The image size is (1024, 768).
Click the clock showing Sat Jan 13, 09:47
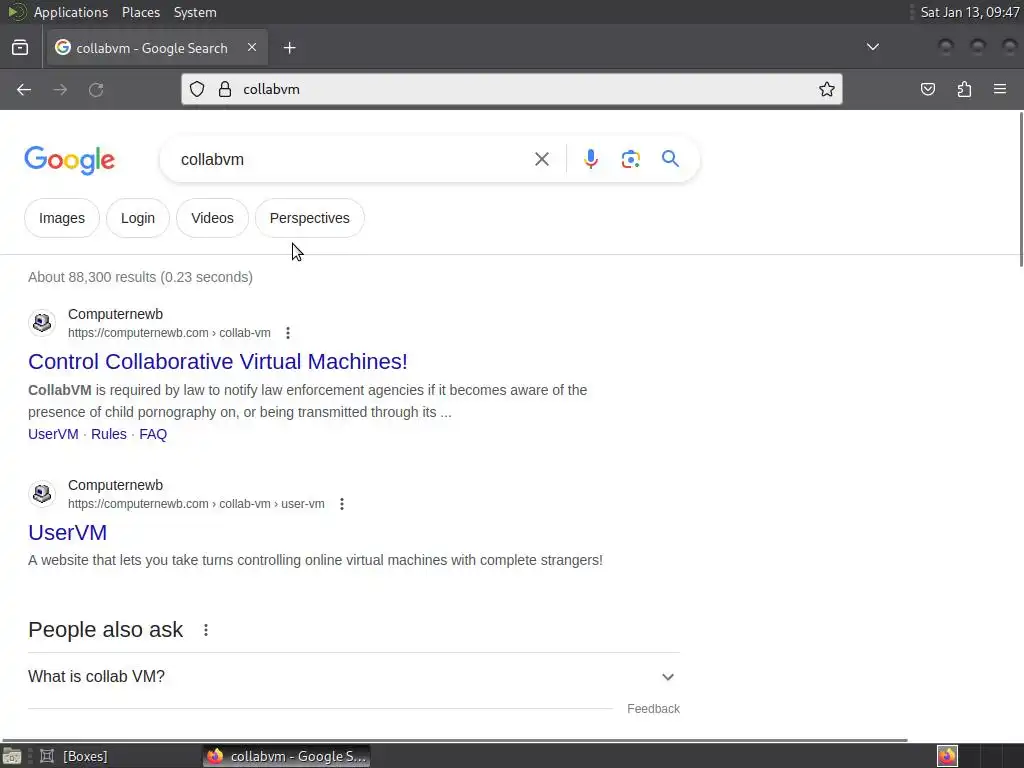click(970, 12)
